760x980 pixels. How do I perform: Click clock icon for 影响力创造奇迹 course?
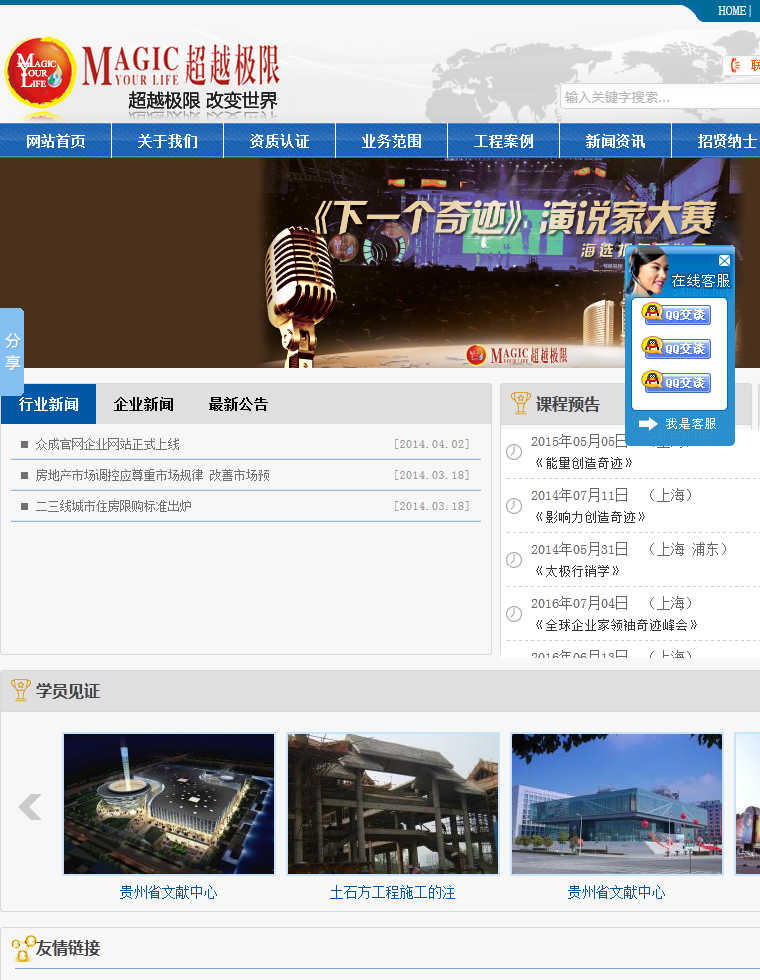pos(514,506)
